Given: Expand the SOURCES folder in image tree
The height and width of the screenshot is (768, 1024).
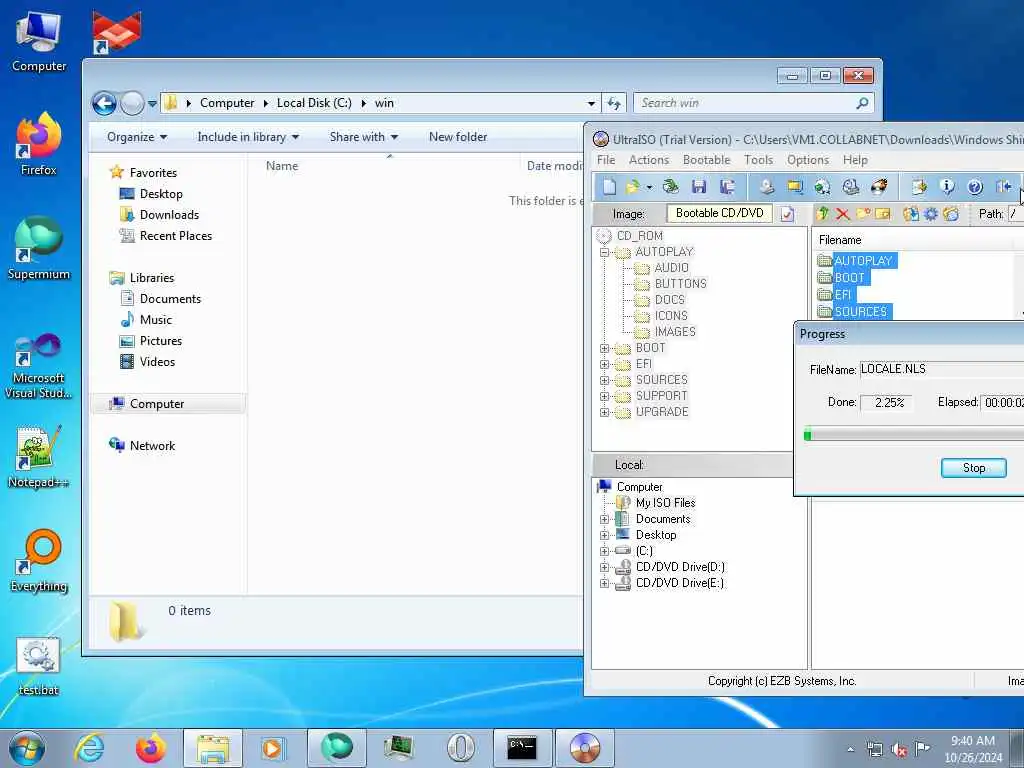Looking at the screenshot, I should pyautogui.click(x=604, y=380).
